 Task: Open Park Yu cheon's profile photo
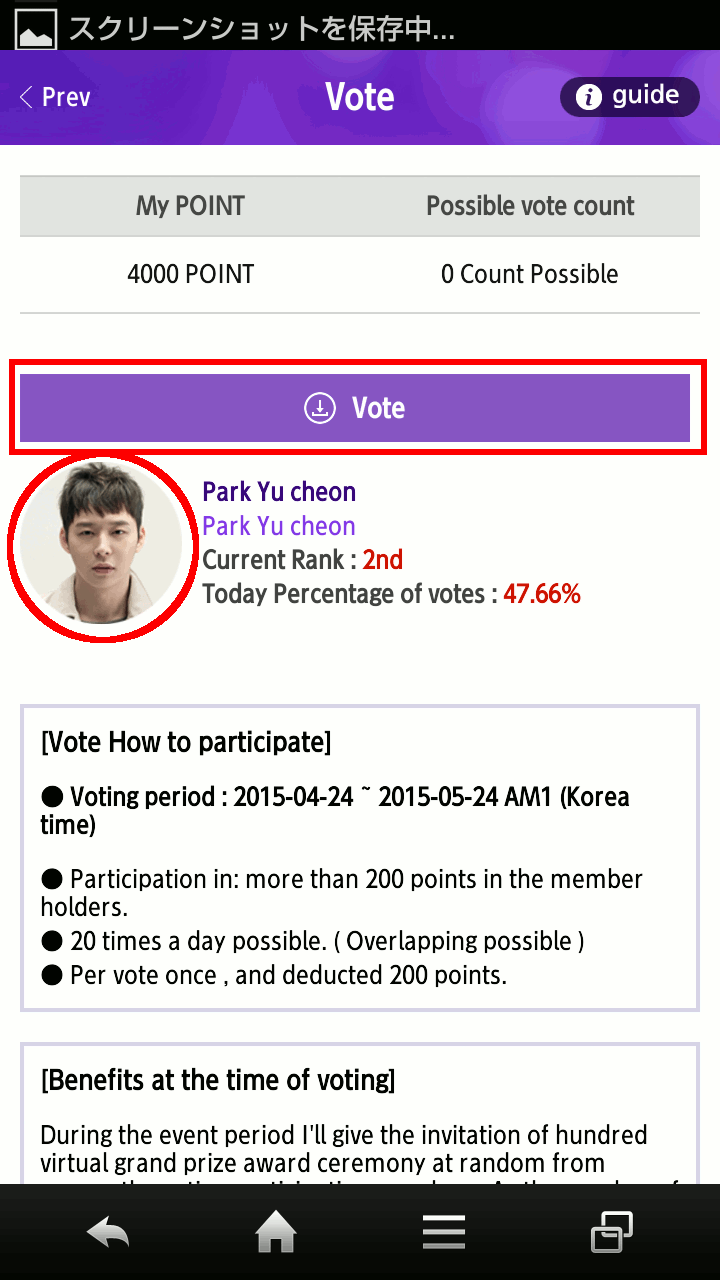pyautogui.click(x=100, y=546)
